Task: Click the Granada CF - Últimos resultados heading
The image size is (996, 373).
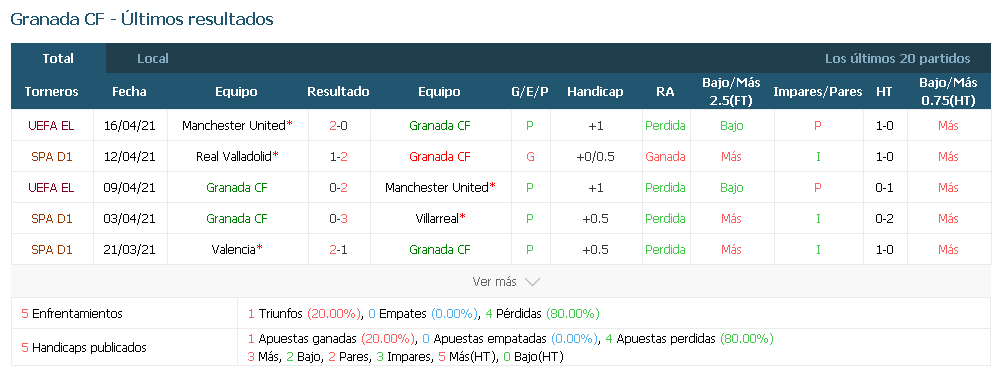Action: pos(142,19)
